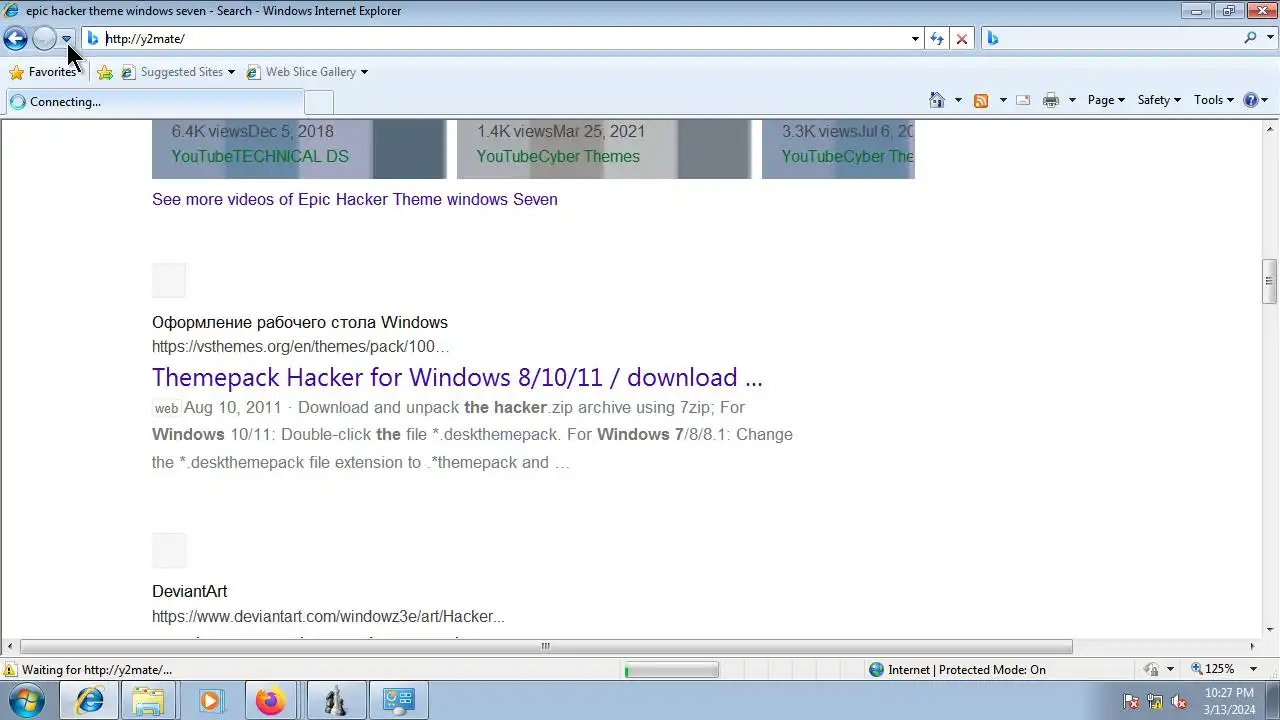
Task: Click 'Themepack Hacker for Windows 8/10/11' link
Action: (x=457, y=377)
